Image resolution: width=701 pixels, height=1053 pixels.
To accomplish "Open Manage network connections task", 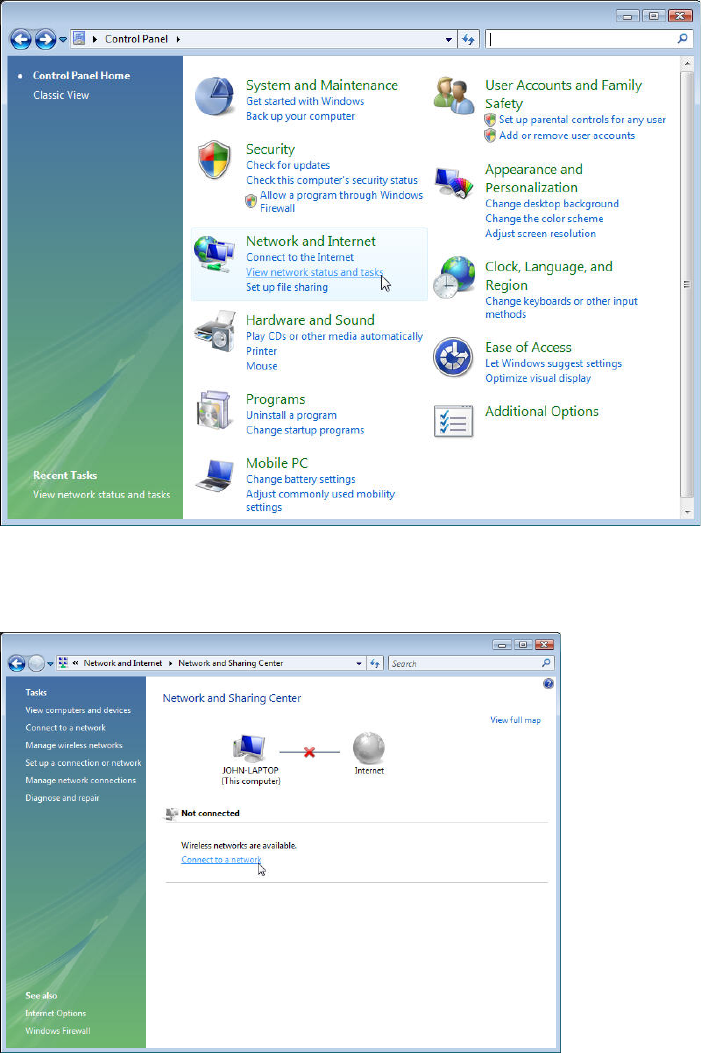I will pyautogui.click(x=81, y=780).
